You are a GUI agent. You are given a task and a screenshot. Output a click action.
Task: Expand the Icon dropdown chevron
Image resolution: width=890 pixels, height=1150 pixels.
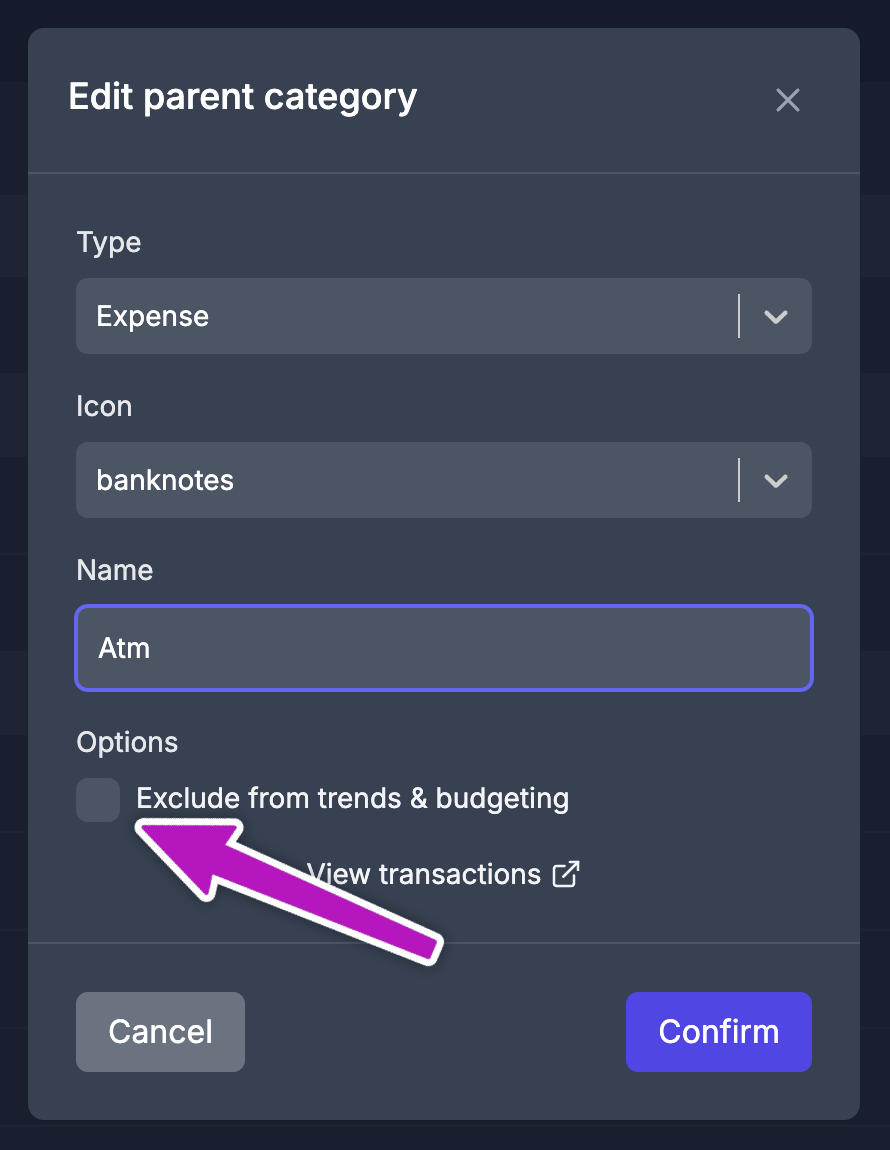(776, 480)
